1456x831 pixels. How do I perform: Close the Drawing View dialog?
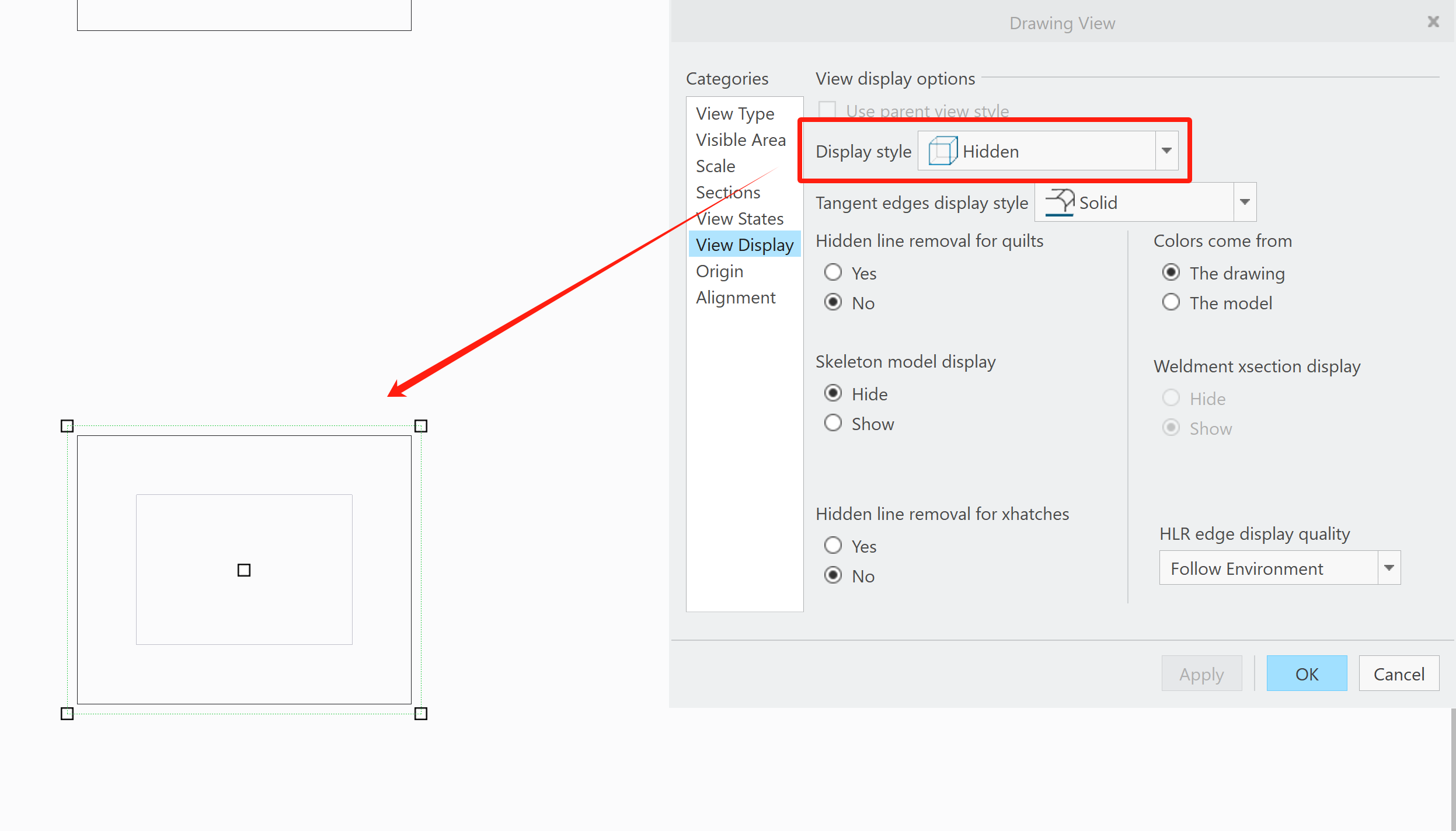coord(1433,22)
